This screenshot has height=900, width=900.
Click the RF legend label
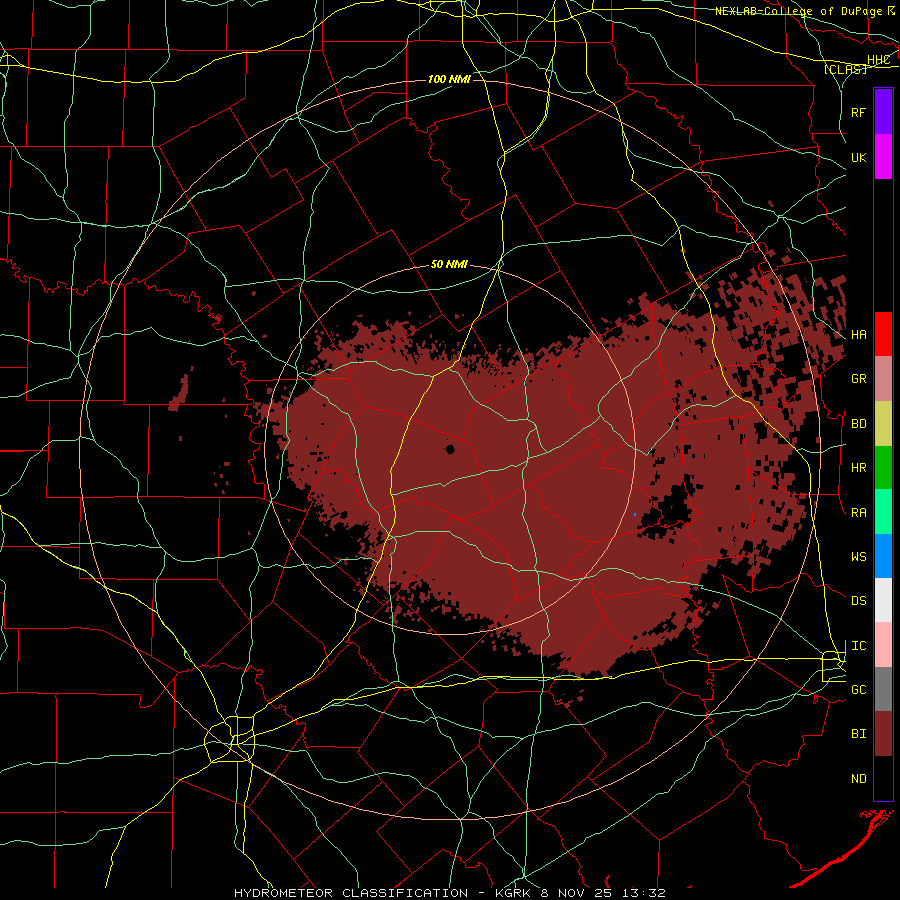(858, 112)
